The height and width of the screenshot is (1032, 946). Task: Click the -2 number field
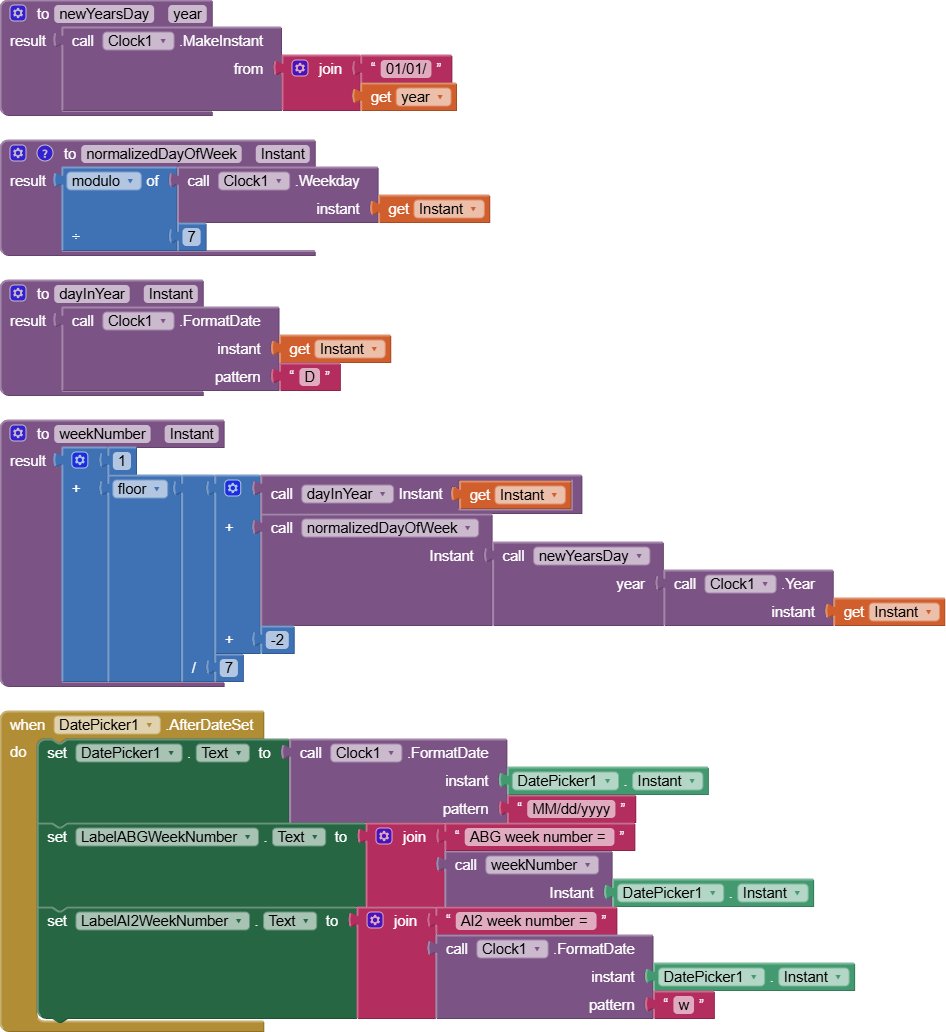point(278,640)
